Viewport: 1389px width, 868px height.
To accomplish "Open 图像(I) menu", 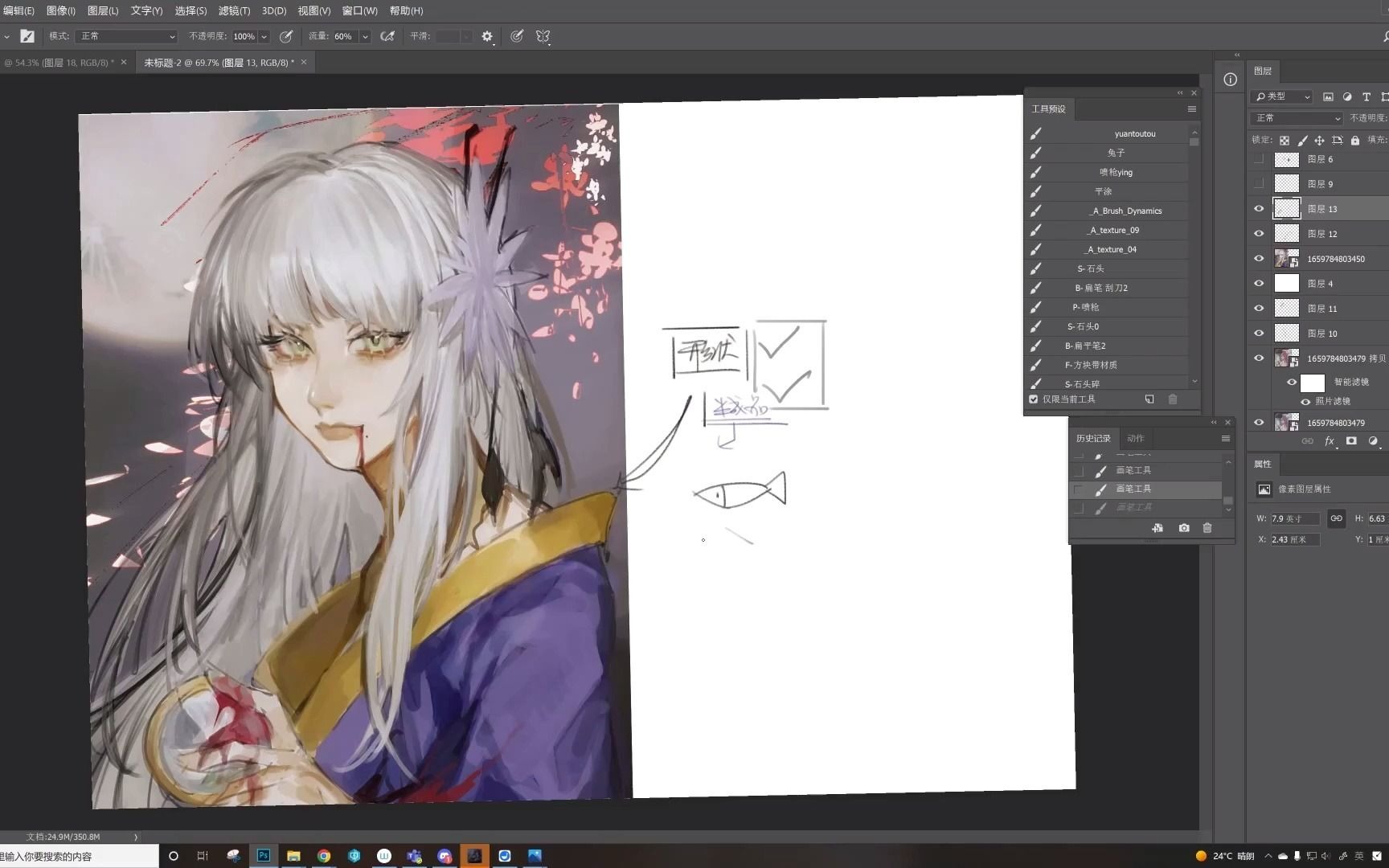I will [61, 10].
